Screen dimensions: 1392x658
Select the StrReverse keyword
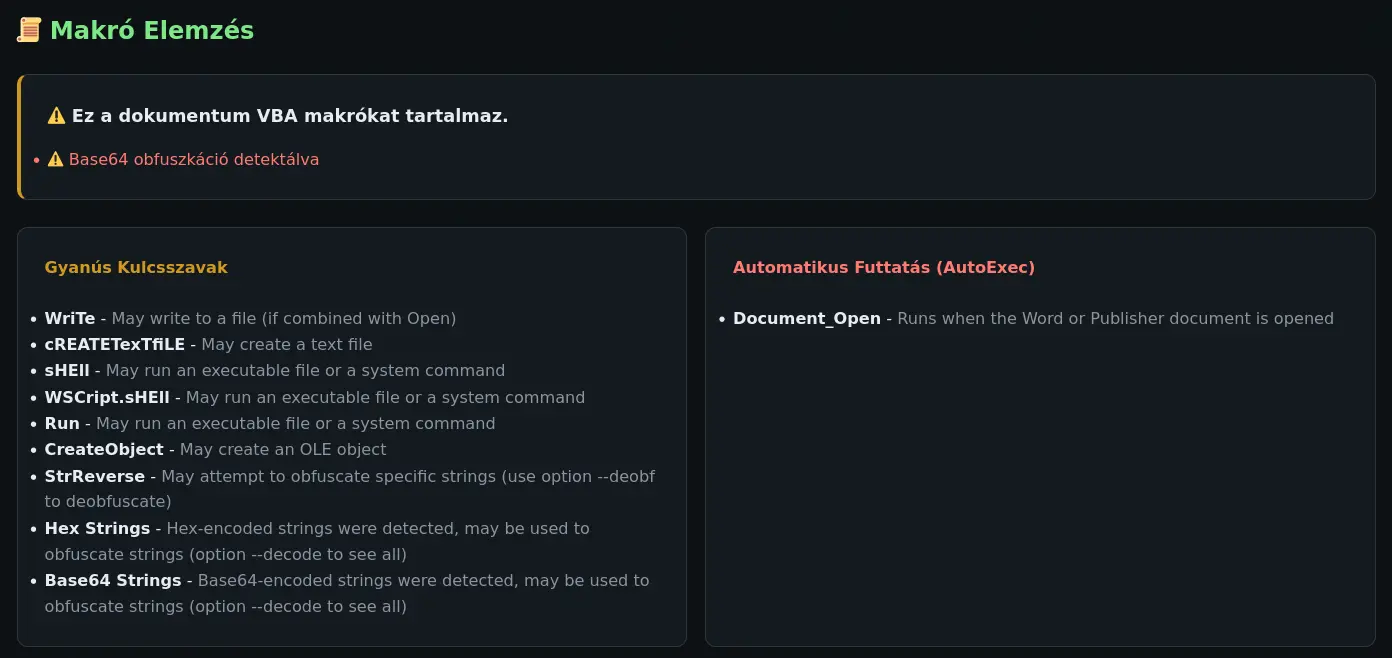(95, 477)
